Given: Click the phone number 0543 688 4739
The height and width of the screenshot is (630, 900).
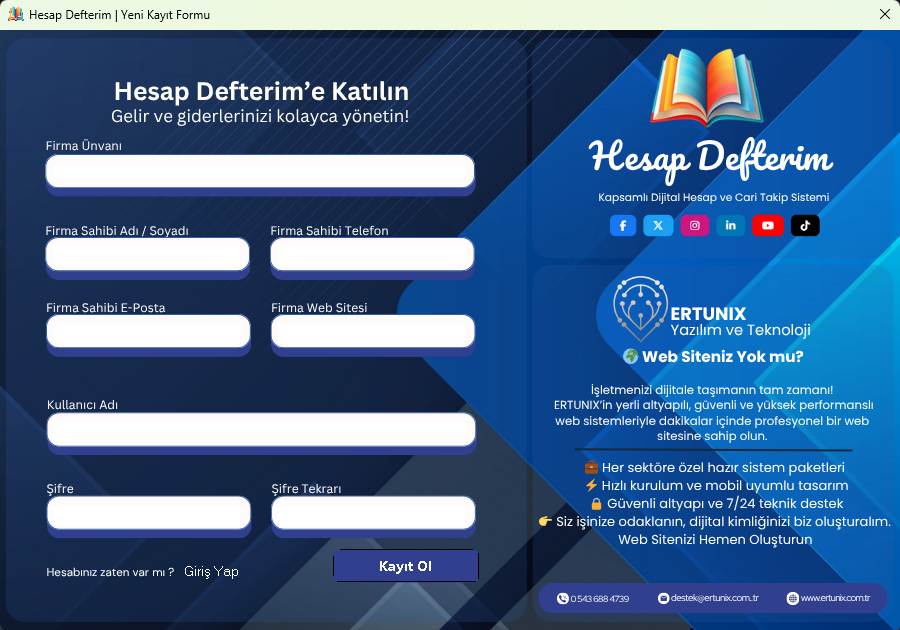Looking at the screenshot, I should [x=593, y=598].
